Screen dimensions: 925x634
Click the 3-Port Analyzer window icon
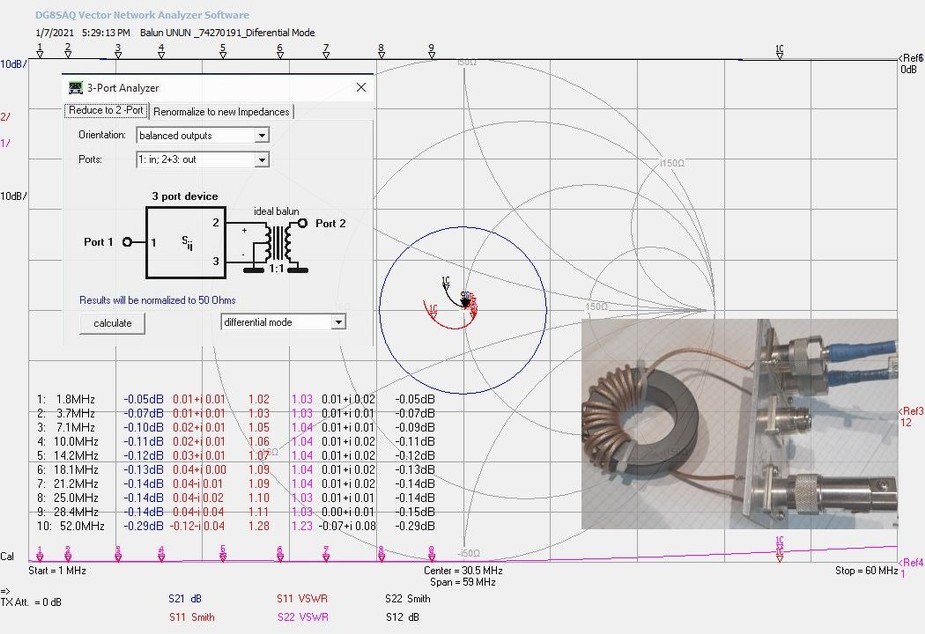click(75, 88)
